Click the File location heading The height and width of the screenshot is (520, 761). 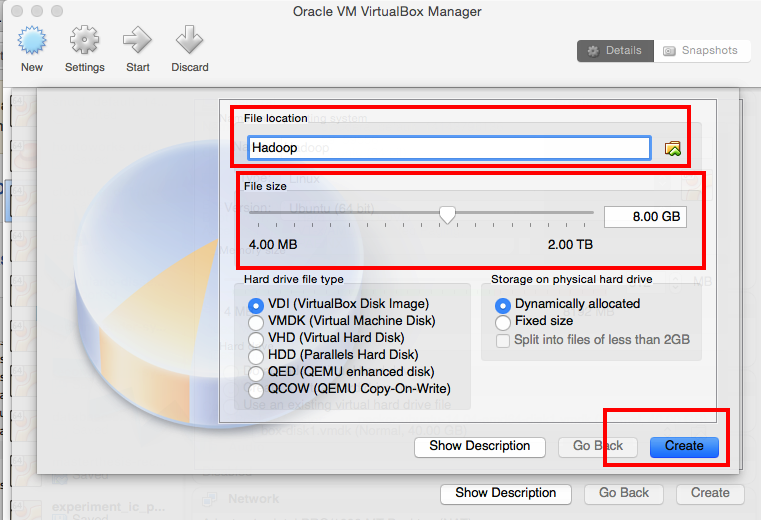pos(275,118)
